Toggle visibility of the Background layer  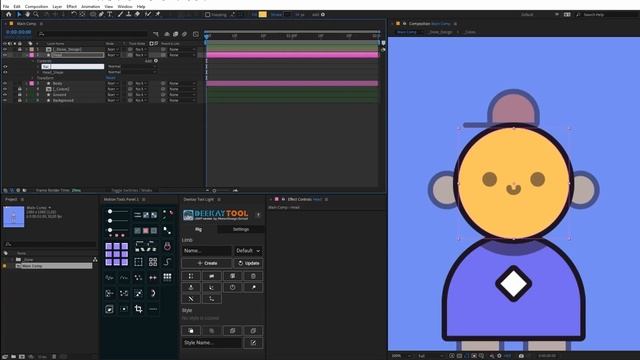click(x=5, y=100)
